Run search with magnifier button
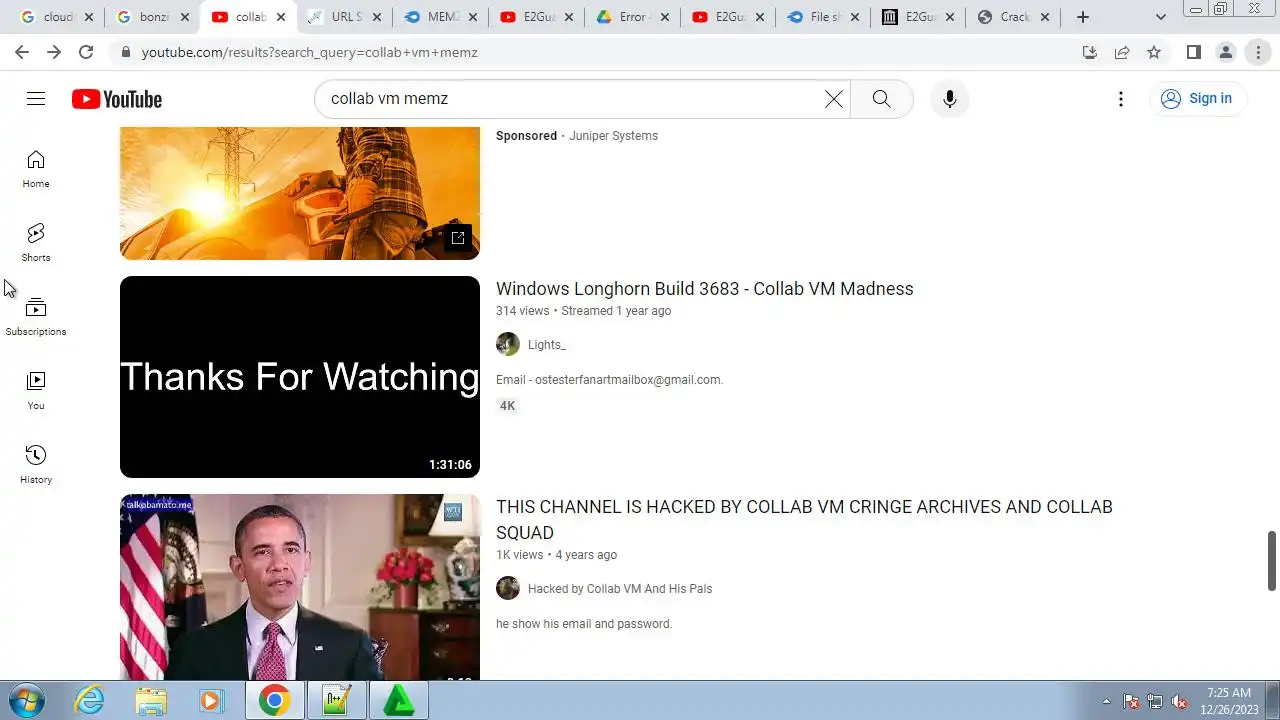1280x720 pixels. (x=881, y=99)
